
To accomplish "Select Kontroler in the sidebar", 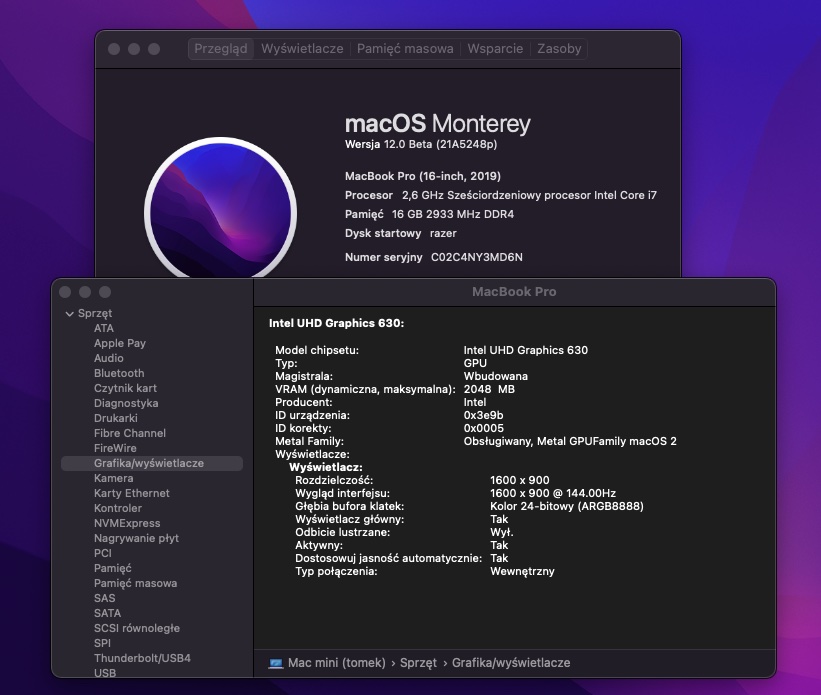I will 118,508.
